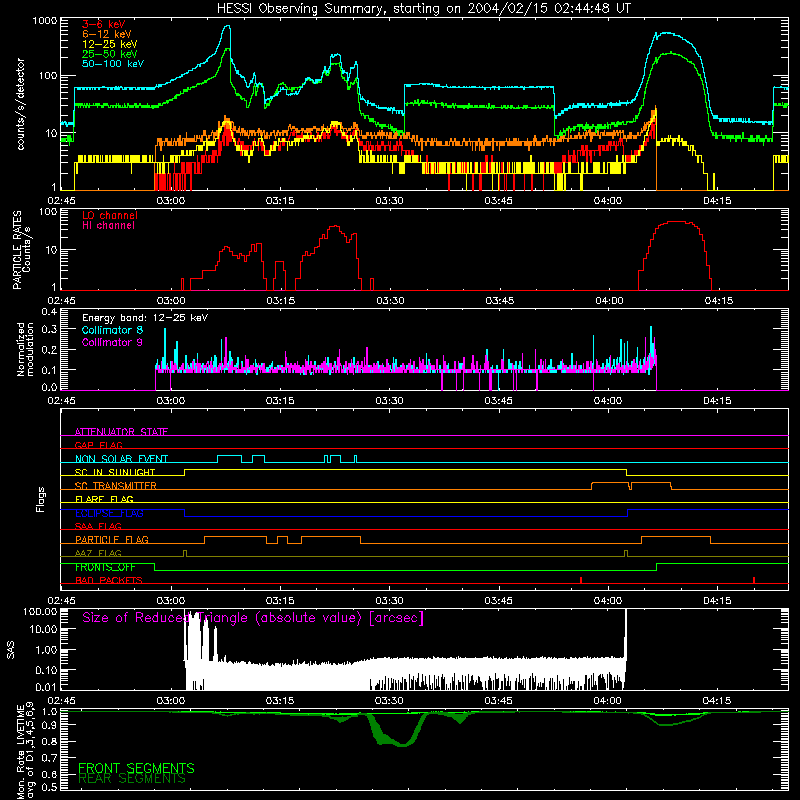Image resolution: width=800 pixels, height=800 pixels.
Task: Click the ECLIPSE_FLAG label
Action: point(109,513)
